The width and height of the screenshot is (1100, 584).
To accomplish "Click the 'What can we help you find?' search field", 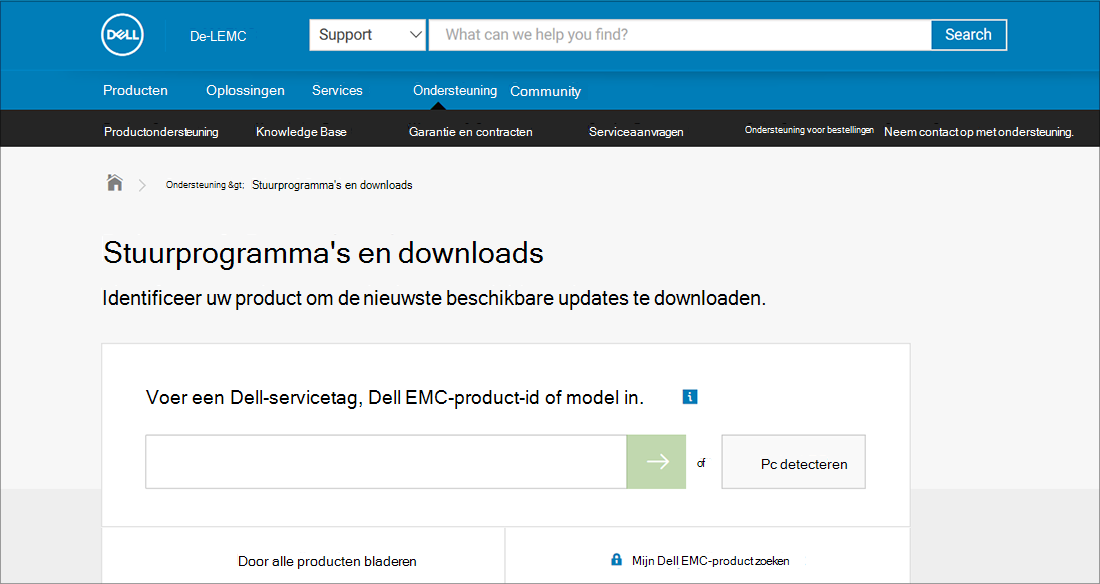I will click(679, 34).
